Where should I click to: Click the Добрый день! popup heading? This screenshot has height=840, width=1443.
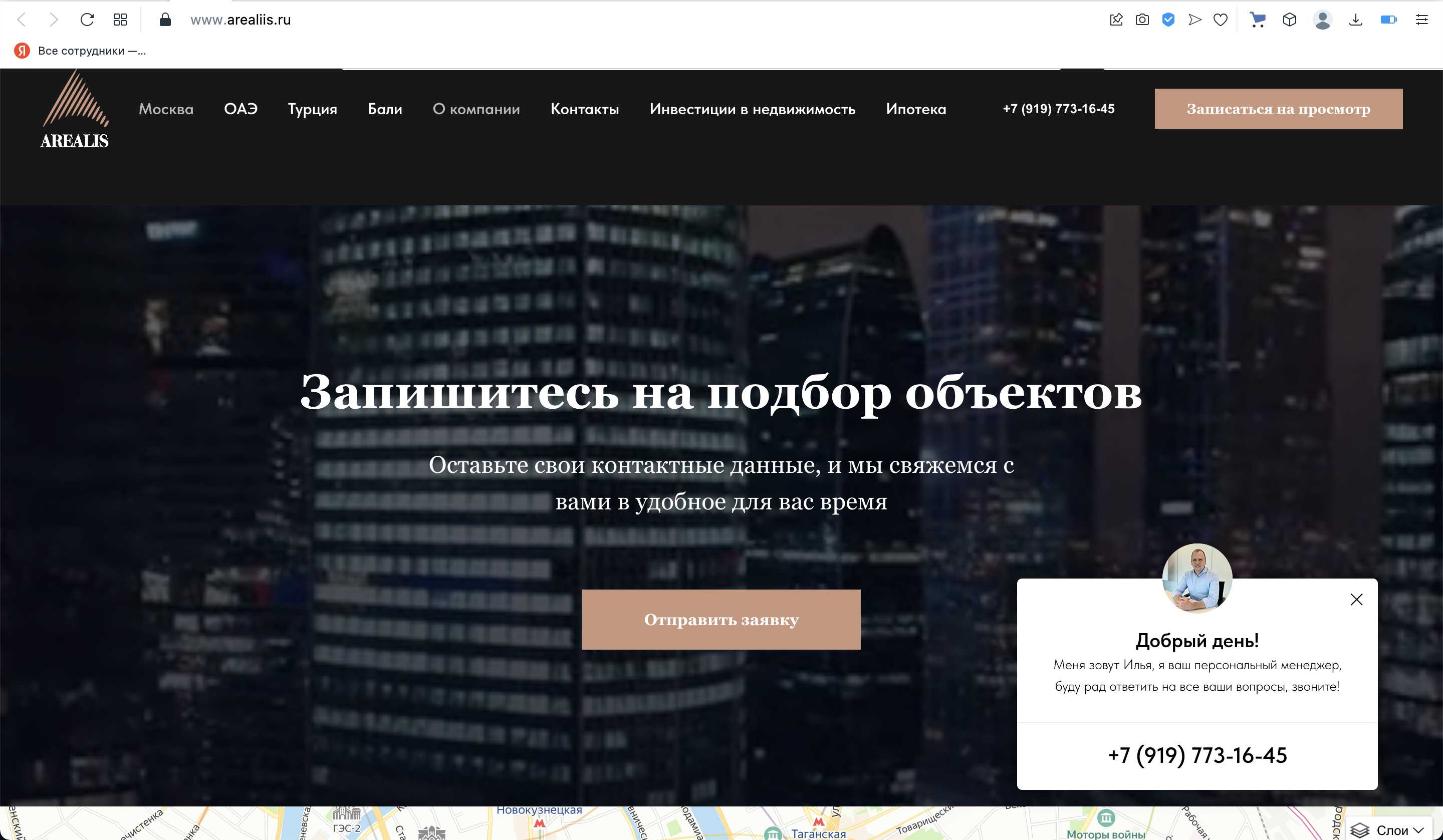click(x=1197, y=641)
